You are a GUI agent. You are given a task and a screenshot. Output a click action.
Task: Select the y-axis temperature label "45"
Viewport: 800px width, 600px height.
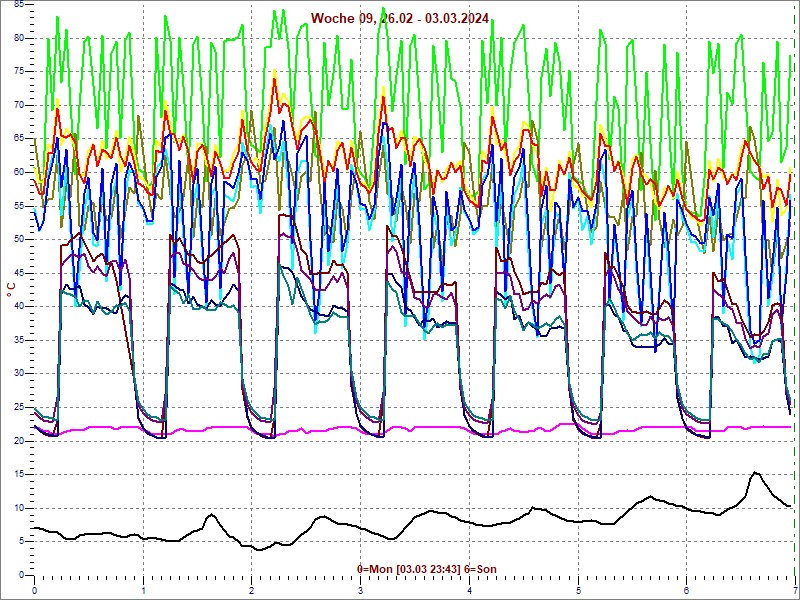pos(19,273)
